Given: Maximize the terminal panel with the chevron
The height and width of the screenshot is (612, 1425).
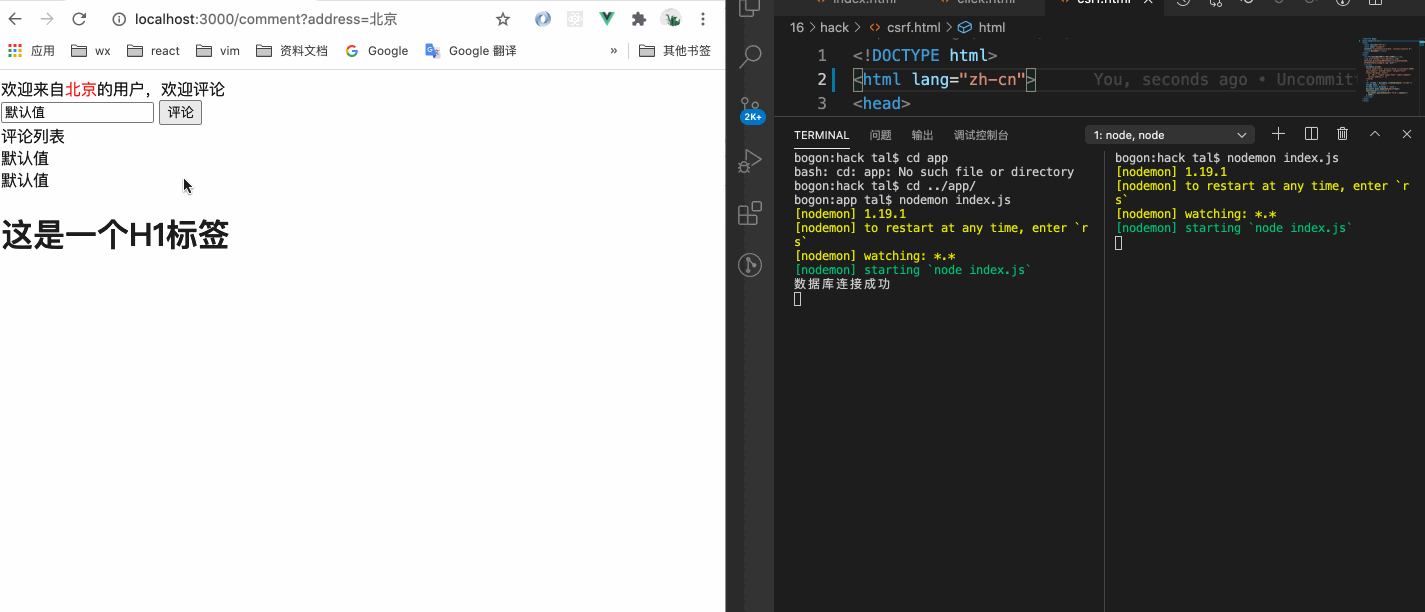Looking at the screenshot, I should point(1374,133).
